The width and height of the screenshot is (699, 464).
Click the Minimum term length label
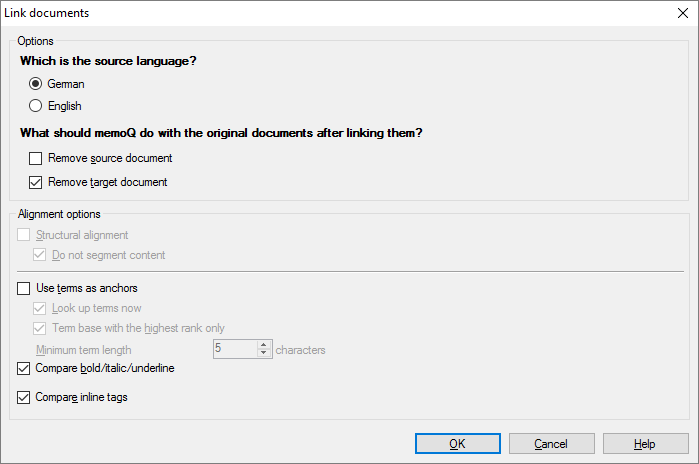[84, 350]
